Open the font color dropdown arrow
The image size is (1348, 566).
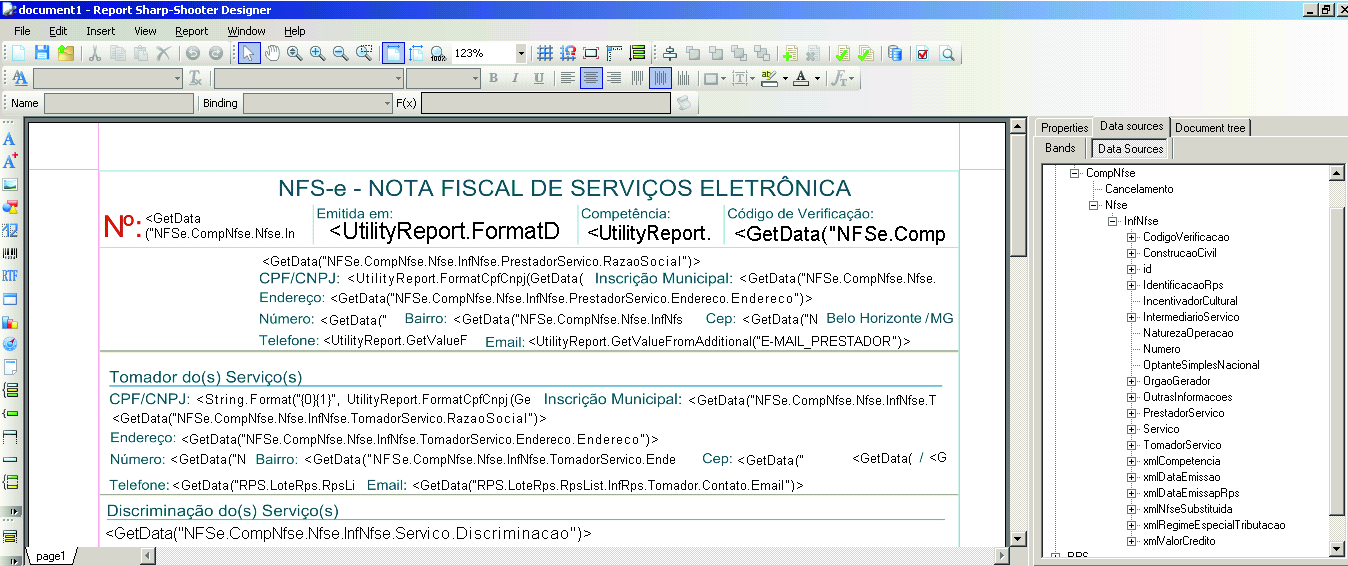(817, 78)
